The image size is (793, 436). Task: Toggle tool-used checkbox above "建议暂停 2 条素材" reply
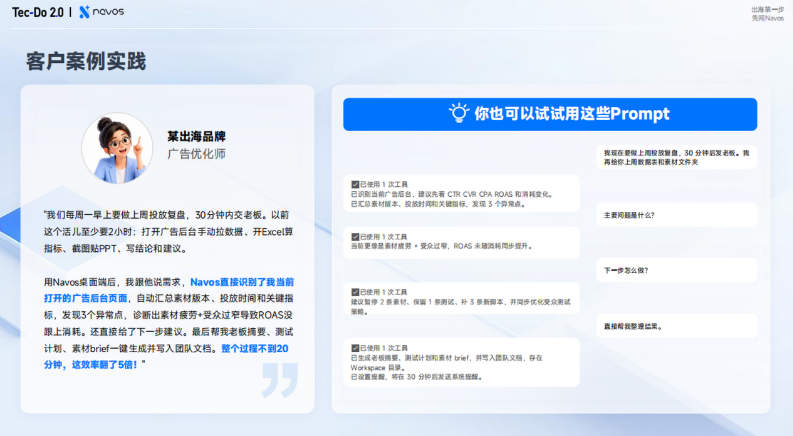click(x=355, y=292)
